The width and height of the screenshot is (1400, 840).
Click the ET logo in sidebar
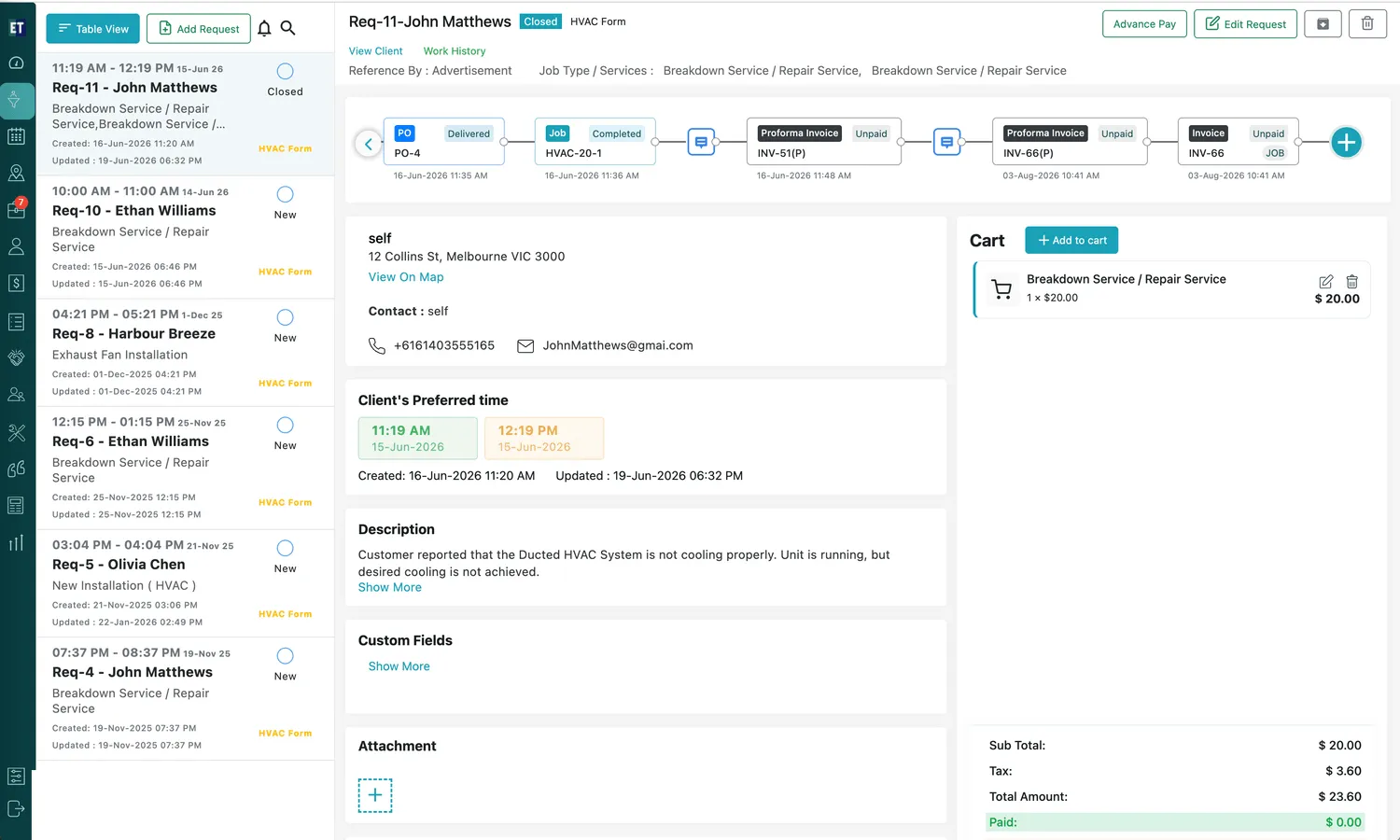[16, 28]
